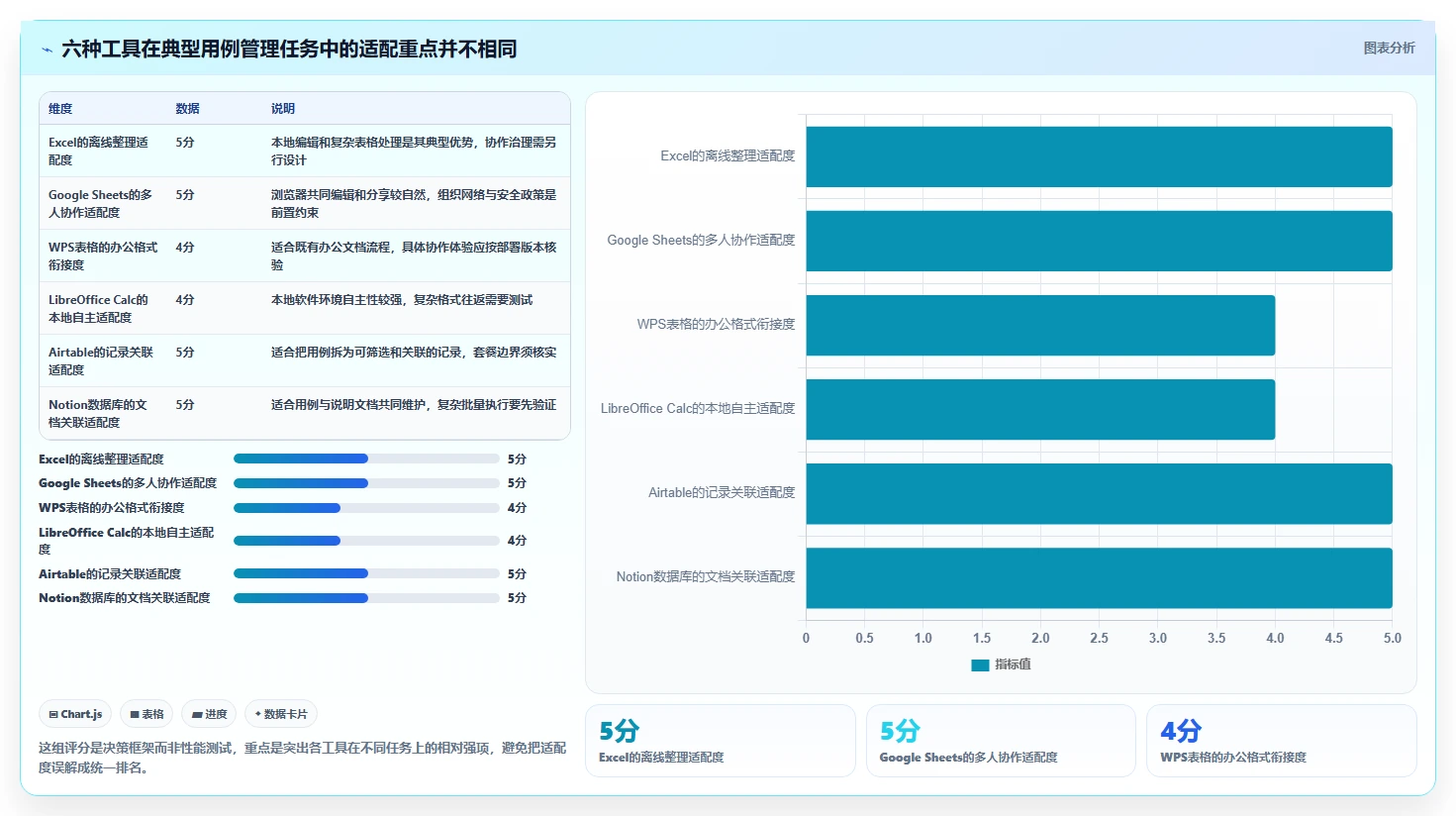Image resolution: width=1456 pixels, height=816 pixels.
Task: Click the description starting 适合既有办公文档流程
Action: (414, 255)
